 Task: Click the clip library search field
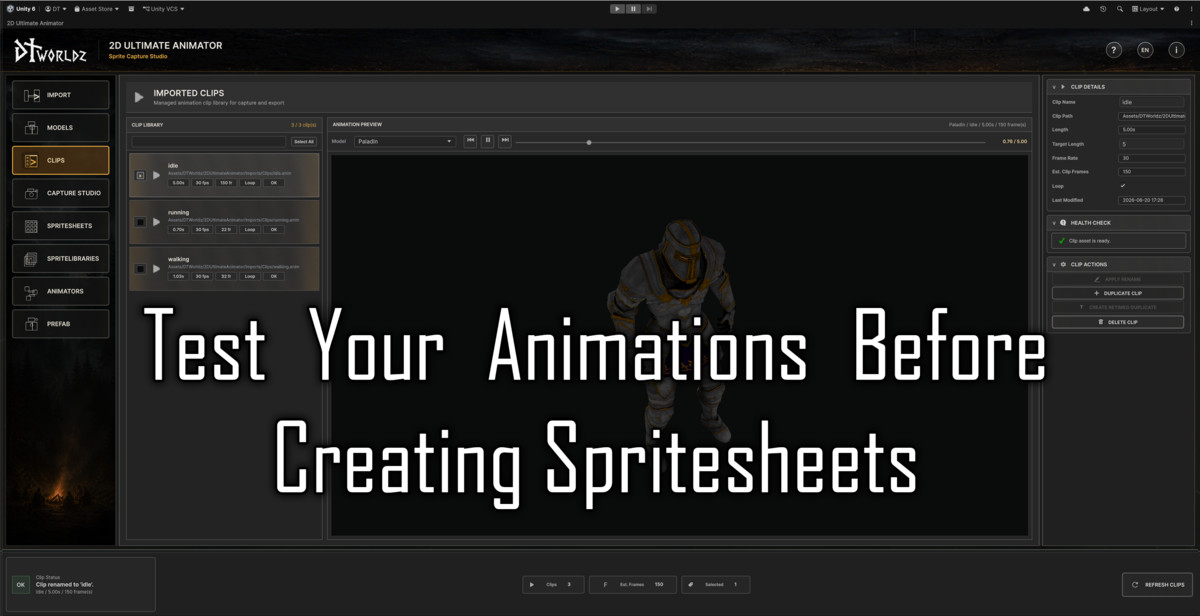click(x=209, y=142)
